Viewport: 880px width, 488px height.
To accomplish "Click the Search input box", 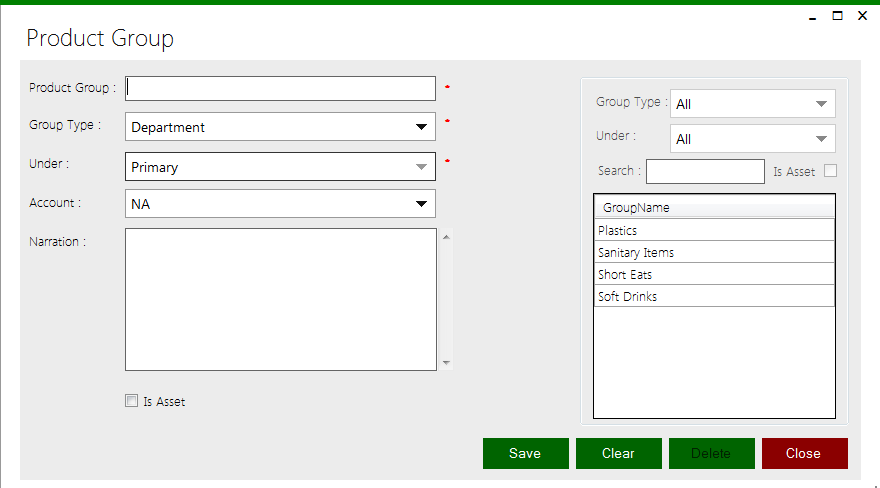I will (705, 171).
